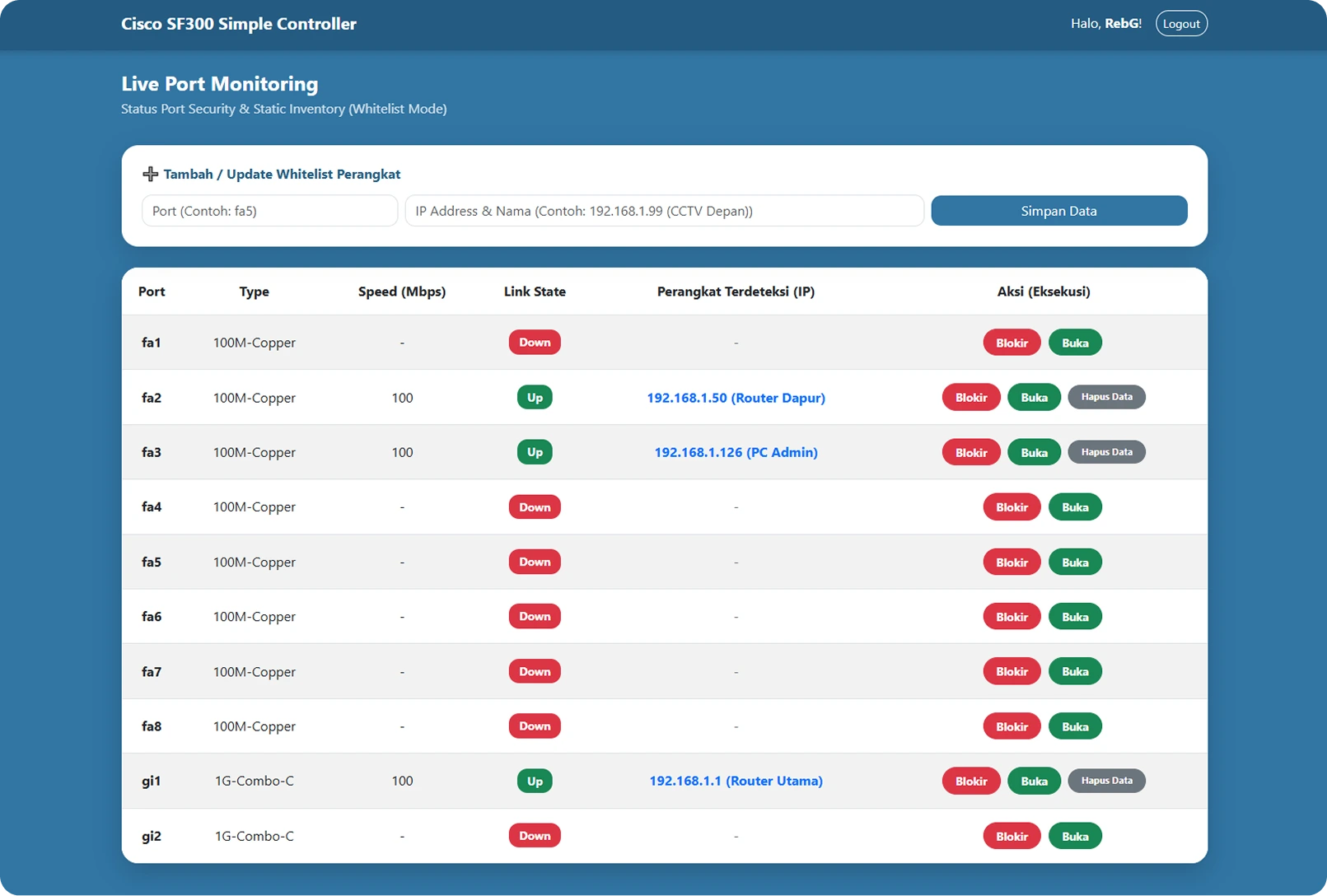Click Blokir for port gi2
This screenshot has height=896, width=1327.
pyautogui.click(x=1012, y=836)
